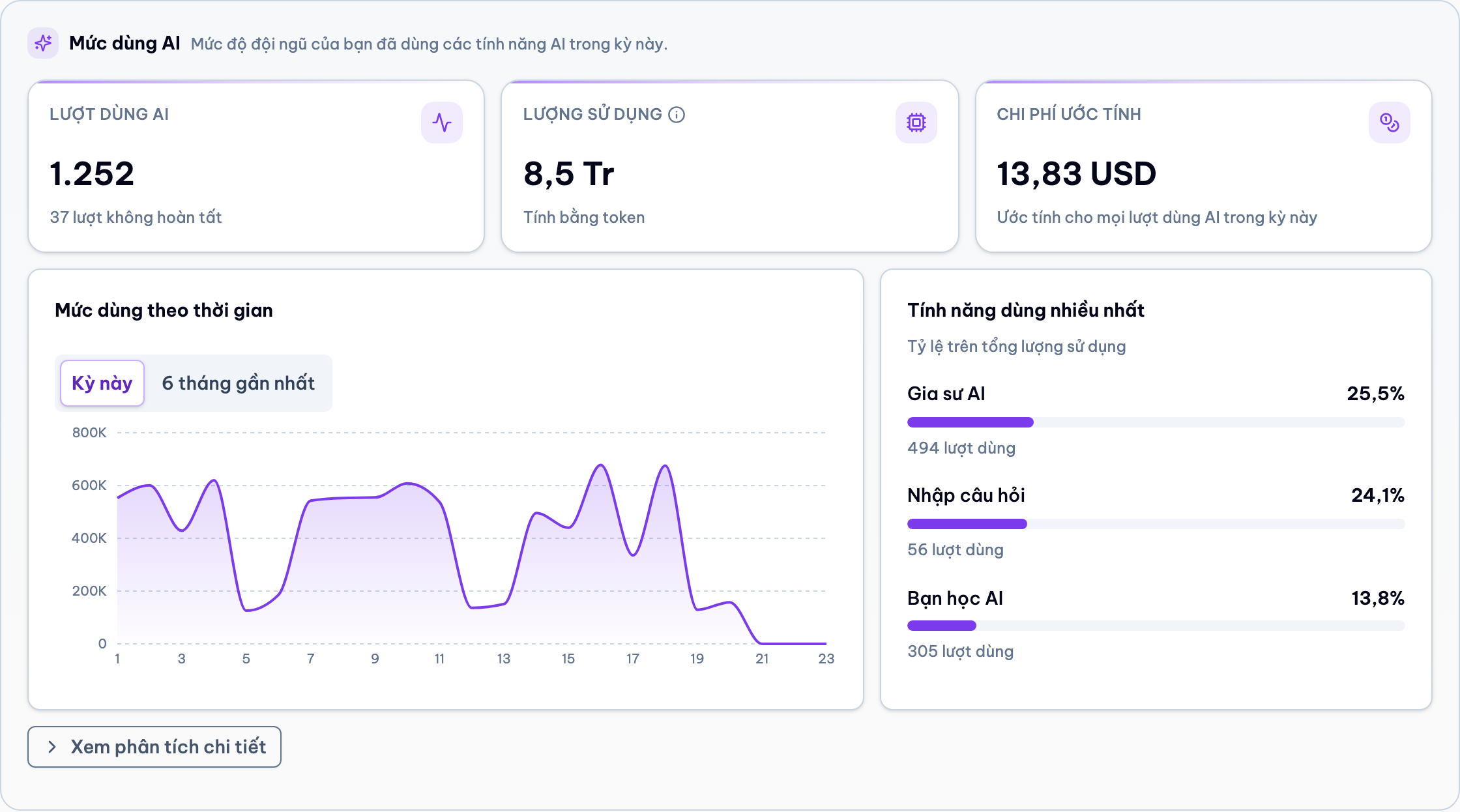Click the Gia sư AI progress bar
This screenshot has width=1460, height=812.
1156,422
